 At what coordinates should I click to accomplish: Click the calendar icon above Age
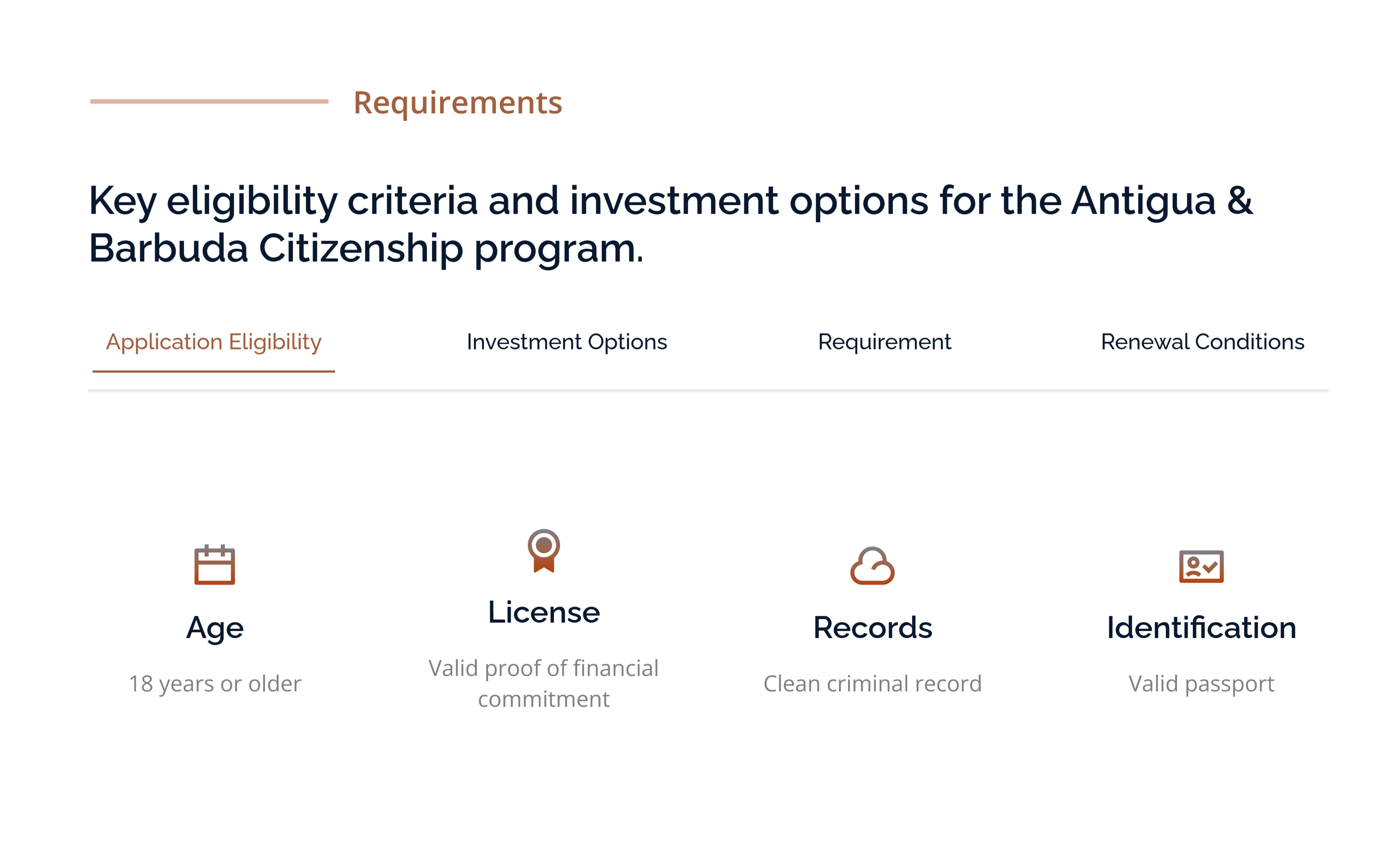coord(214,565)
